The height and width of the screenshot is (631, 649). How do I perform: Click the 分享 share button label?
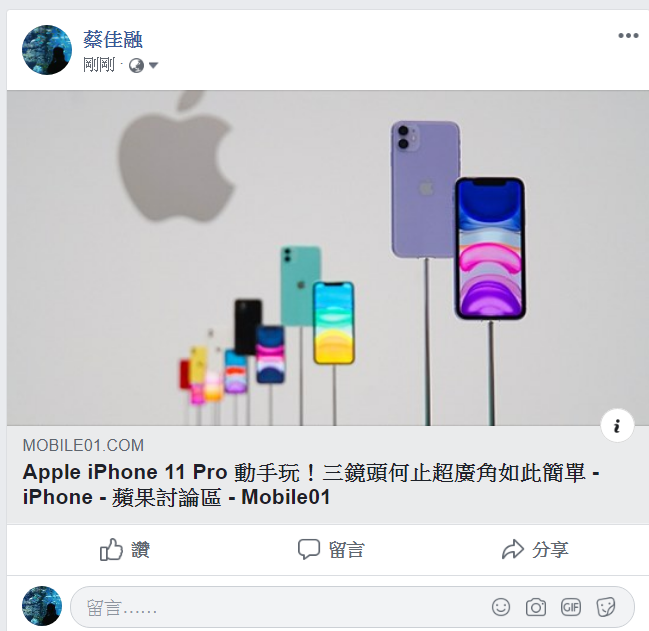point(550,549)
